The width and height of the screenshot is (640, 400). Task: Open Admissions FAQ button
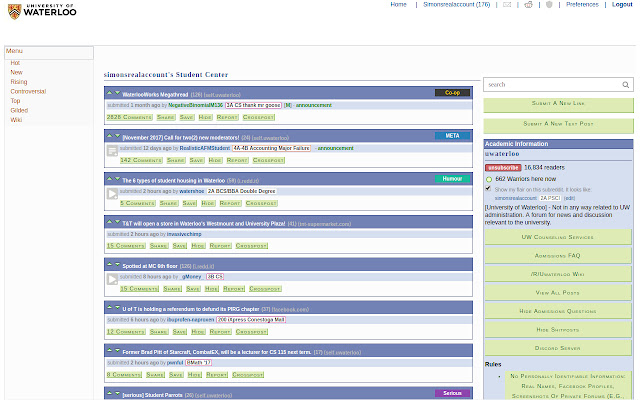(558, 256)
